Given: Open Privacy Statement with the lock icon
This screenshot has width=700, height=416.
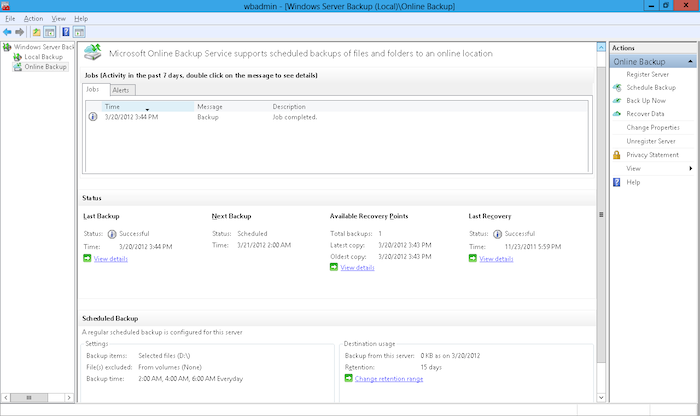Looking at the screenshot, I should coord(652,155).
